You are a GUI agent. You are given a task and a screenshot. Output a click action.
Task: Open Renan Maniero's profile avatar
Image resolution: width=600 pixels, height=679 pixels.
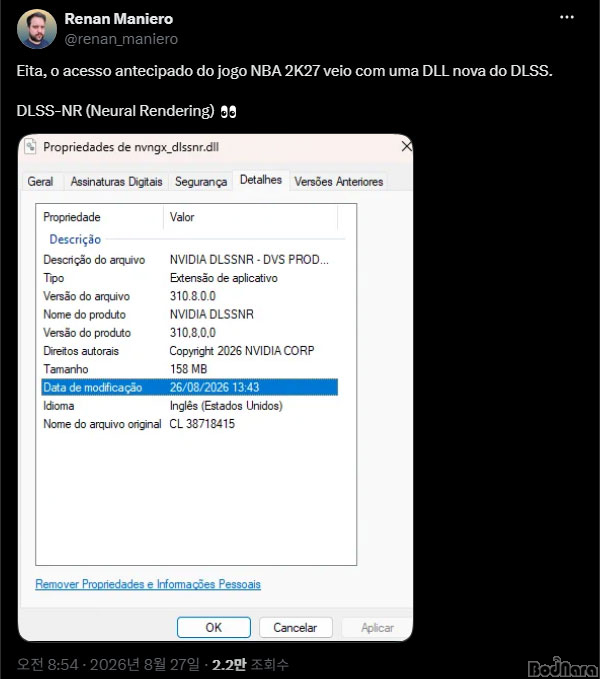coord(37,29)
